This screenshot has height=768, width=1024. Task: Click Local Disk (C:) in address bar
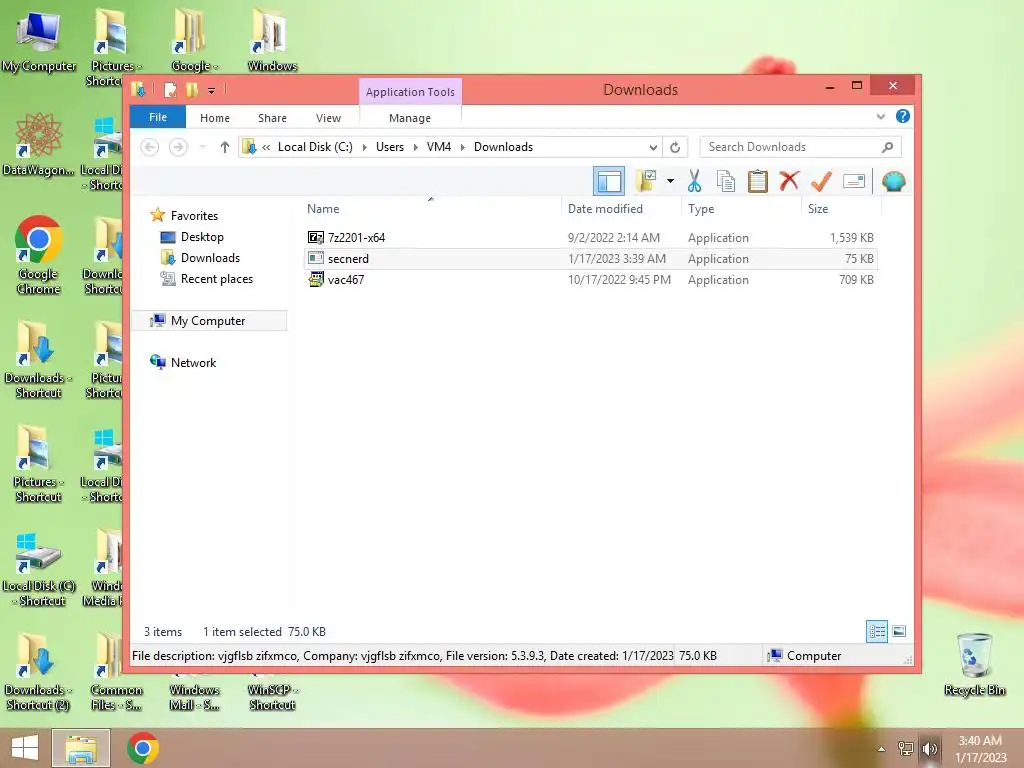315,147
